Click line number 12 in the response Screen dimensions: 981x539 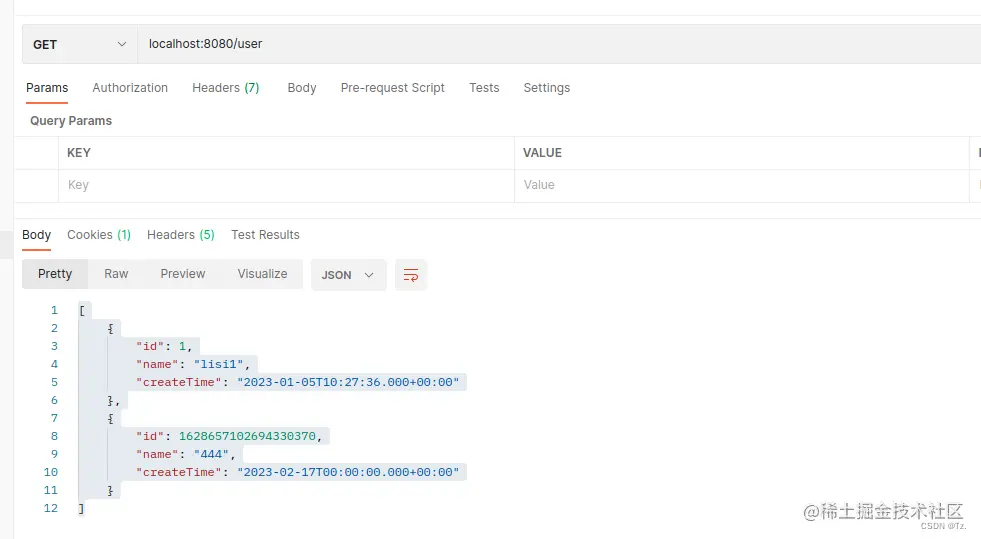point(51,508)
